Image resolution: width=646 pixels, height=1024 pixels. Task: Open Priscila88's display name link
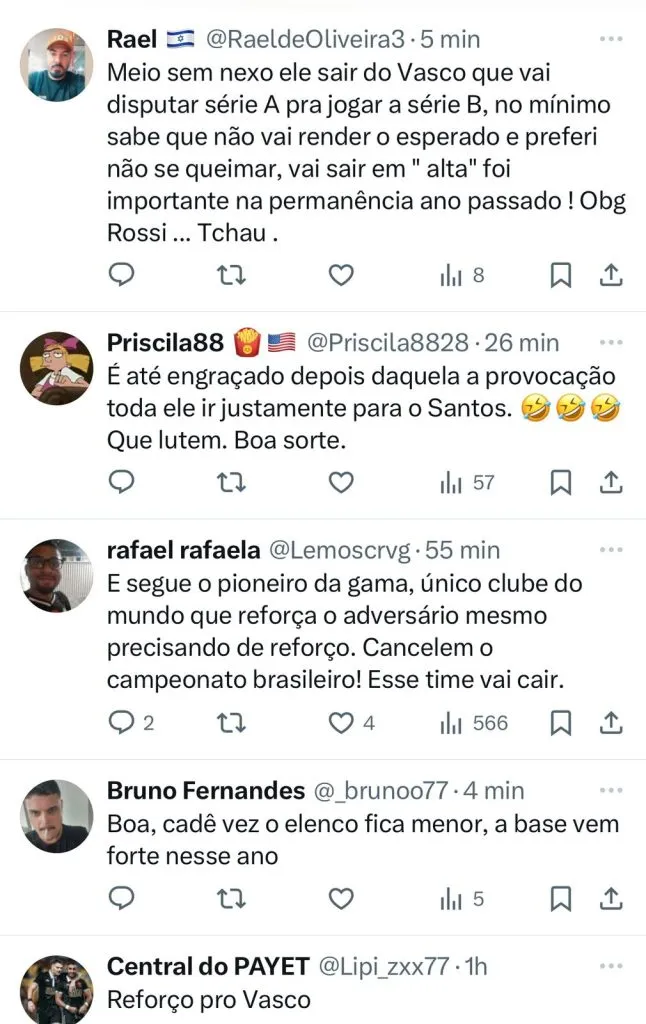(165, 343)
